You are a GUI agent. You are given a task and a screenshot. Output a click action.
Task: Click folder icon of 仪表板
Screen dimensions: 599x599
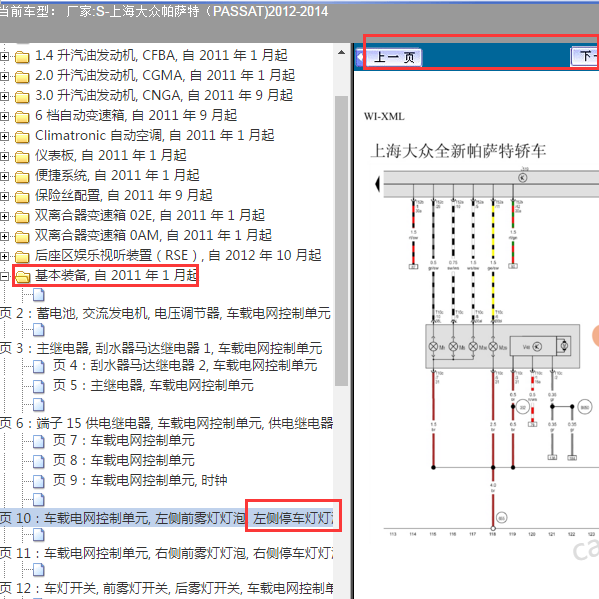coord(22,156)
